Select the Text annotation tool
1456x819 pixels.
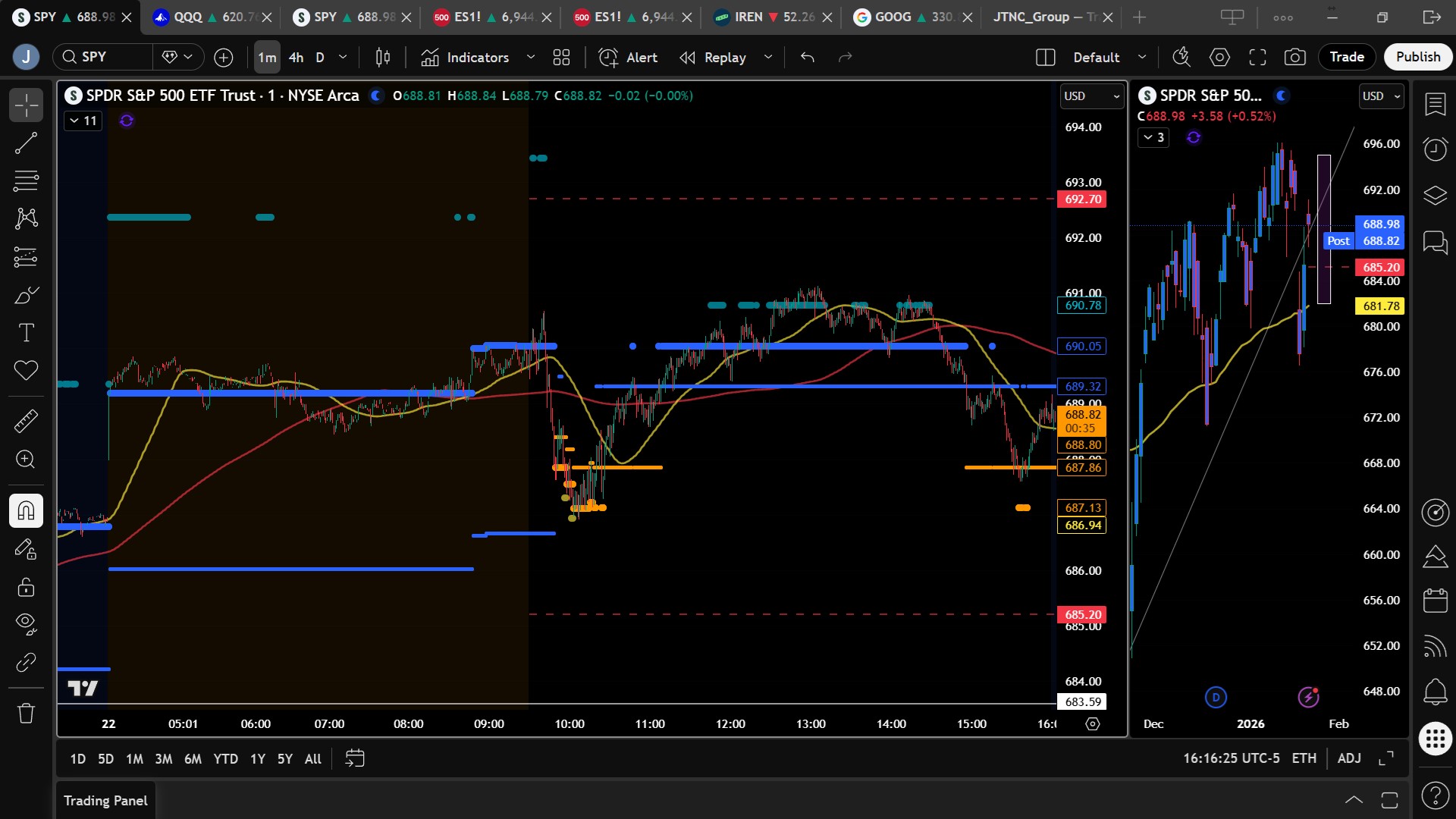[26, 332]
